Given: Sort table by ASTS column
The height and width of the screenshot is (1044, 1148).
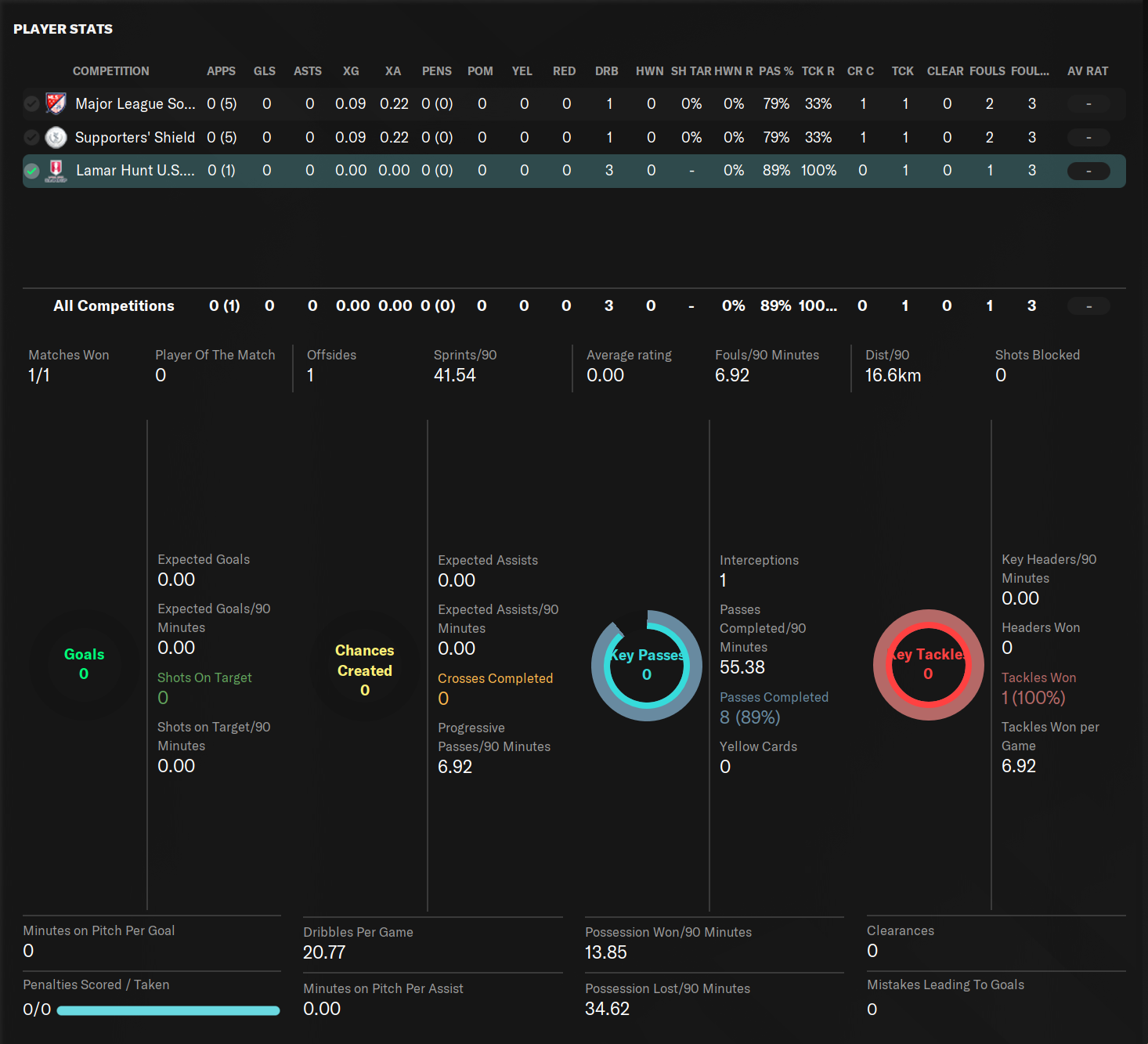Looking at the screenshot, I should 308,71.
